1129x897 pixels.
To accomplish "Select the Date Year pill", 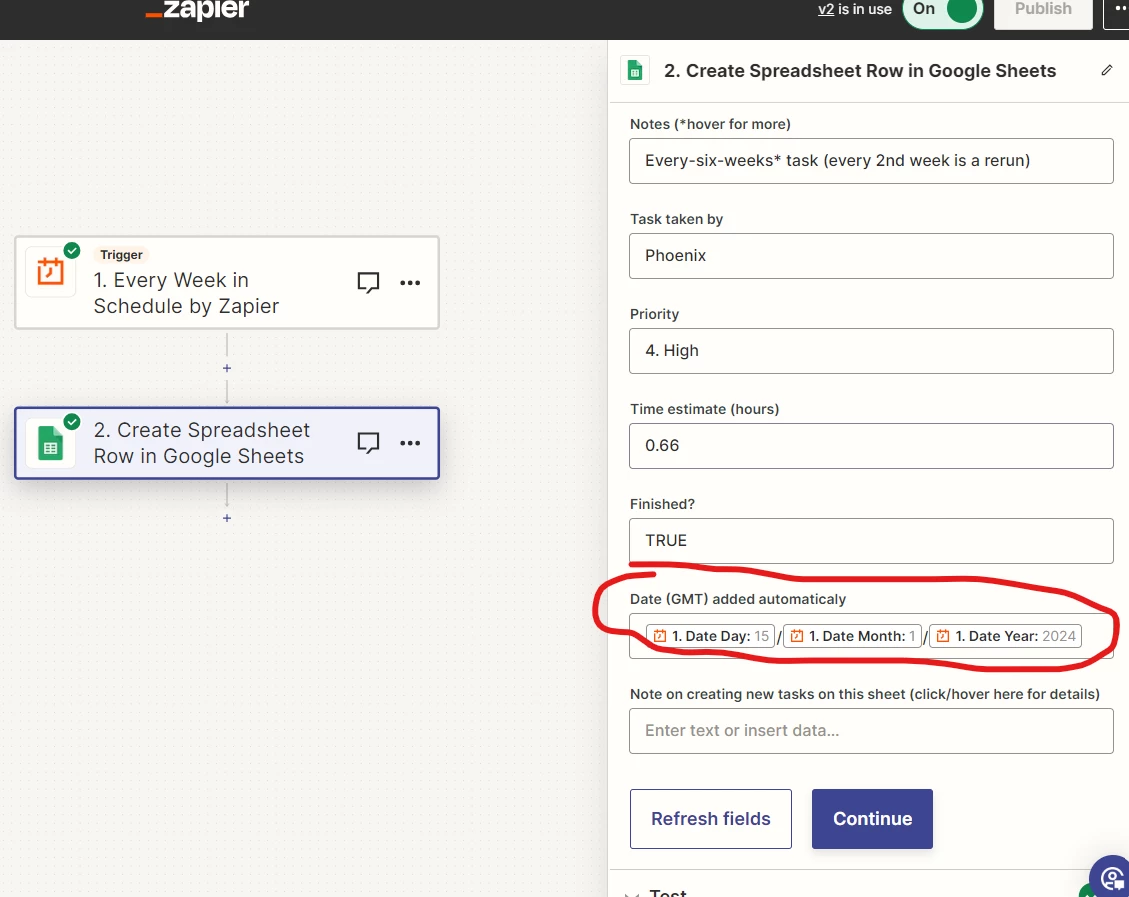I will point(1005,636).
